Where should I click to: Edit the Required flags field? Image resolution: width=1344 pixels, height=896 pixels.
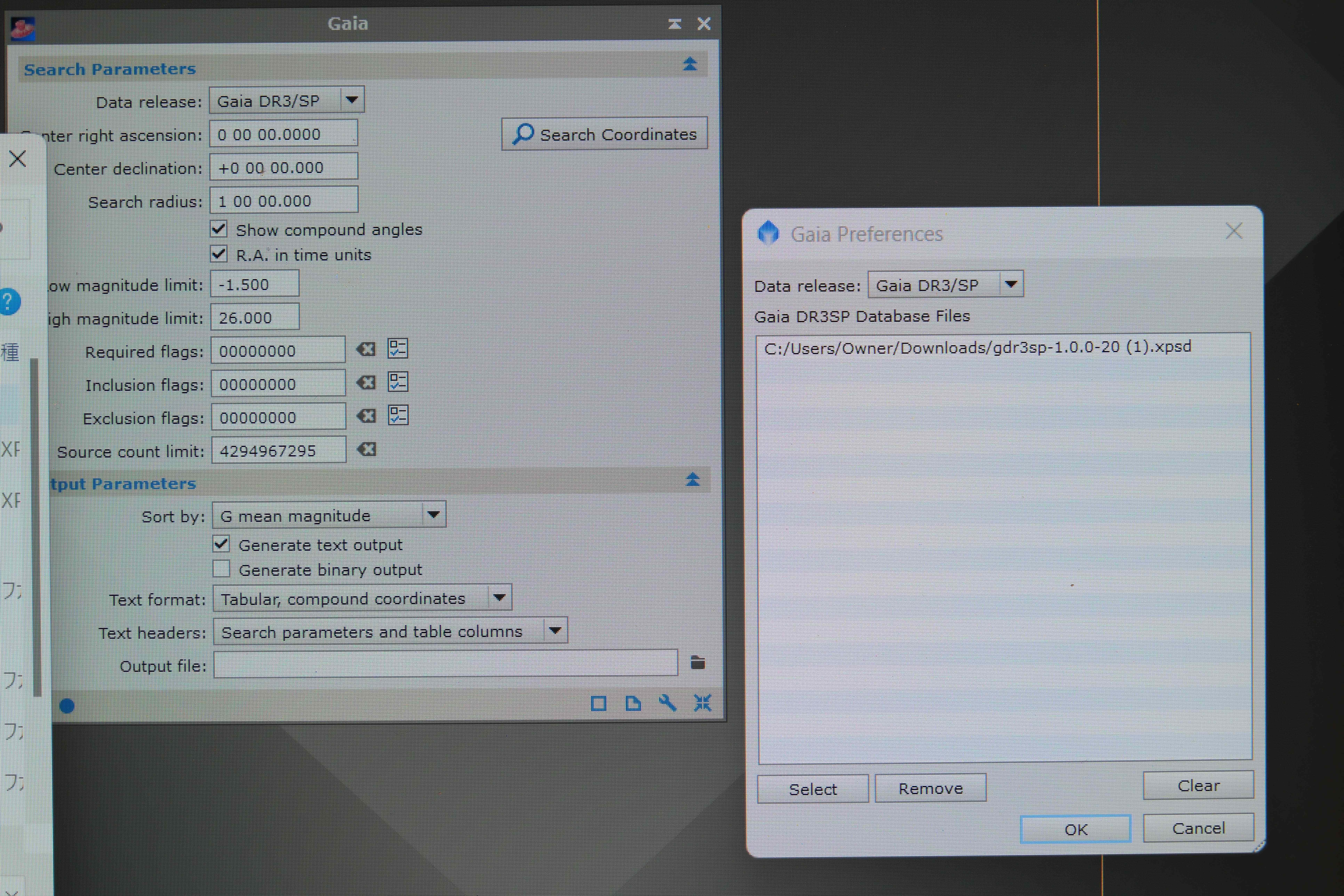278,350
